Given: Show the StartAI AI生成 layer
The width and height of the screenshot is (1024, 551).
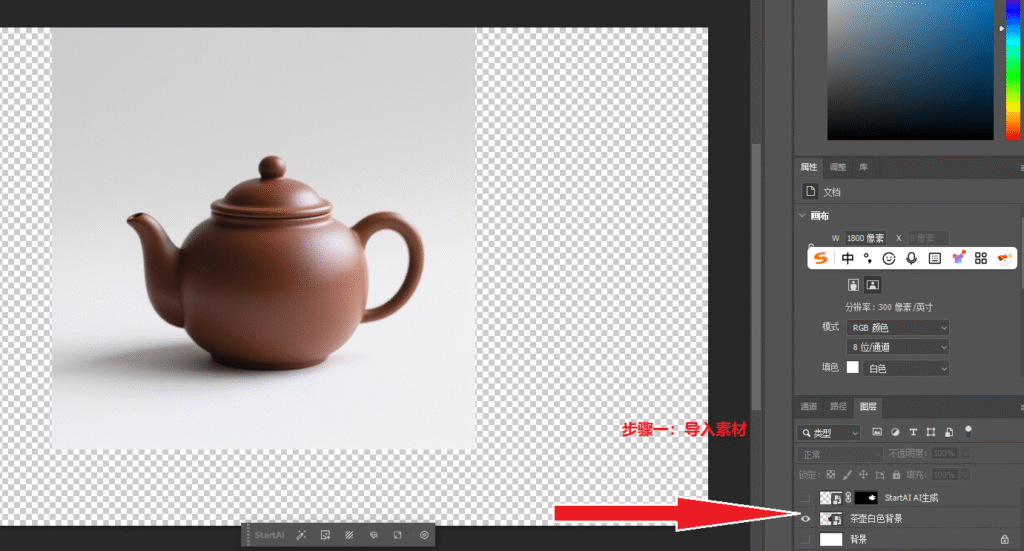Looking at the screenshot, I should click(x=806, y=497).
